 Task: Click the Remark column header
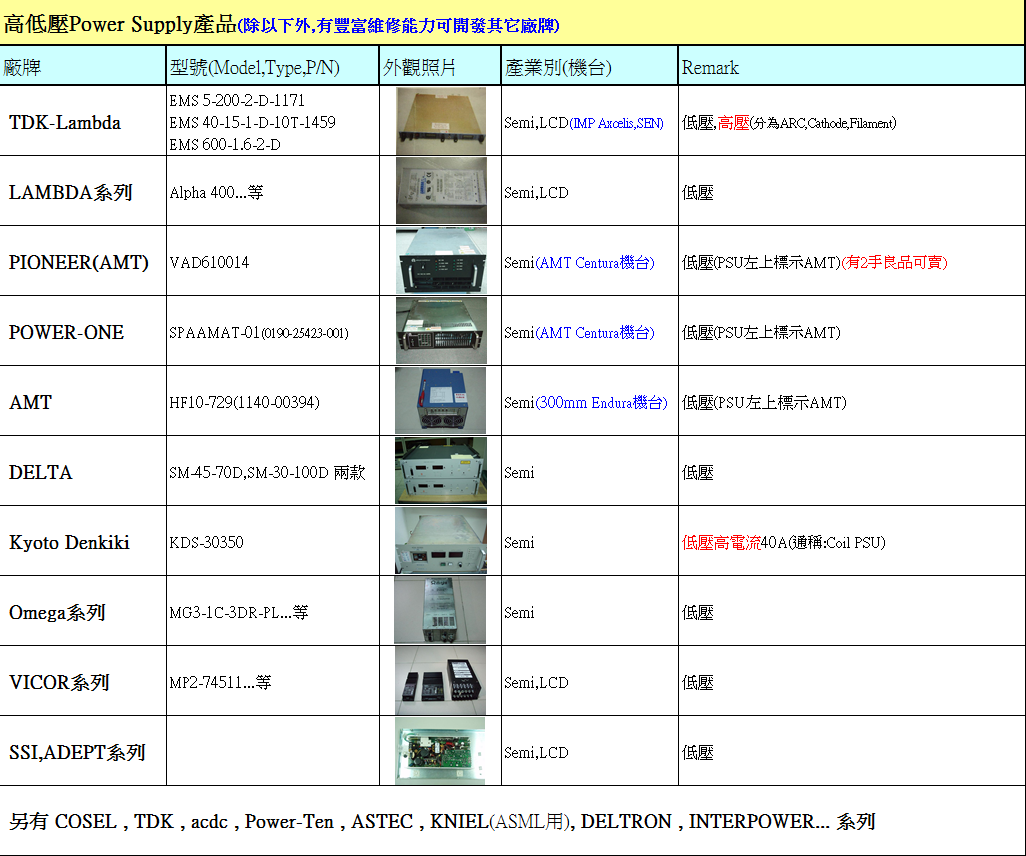[x=710, y=68]
